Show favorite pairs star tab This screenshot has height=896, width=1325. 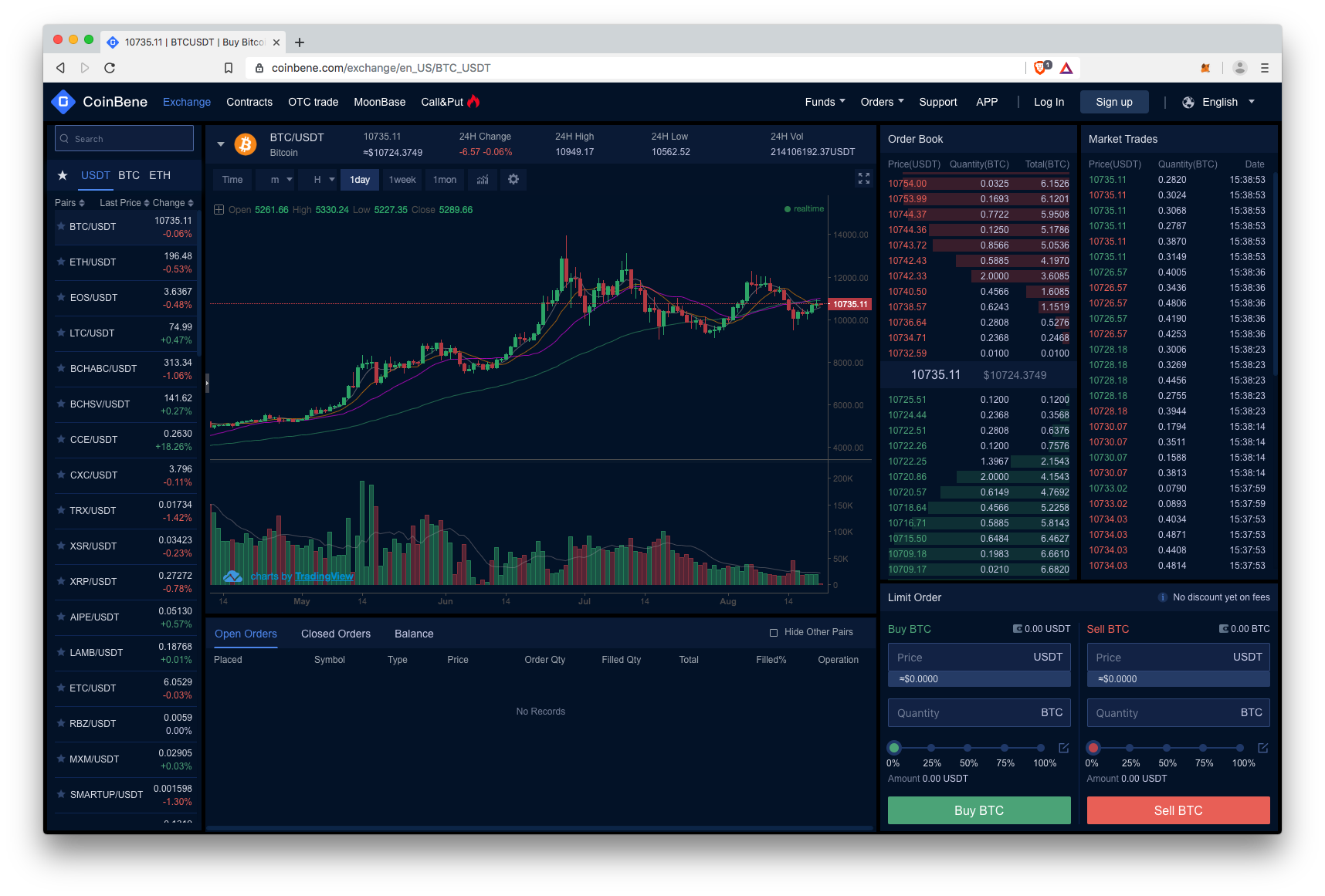[63, 176]
